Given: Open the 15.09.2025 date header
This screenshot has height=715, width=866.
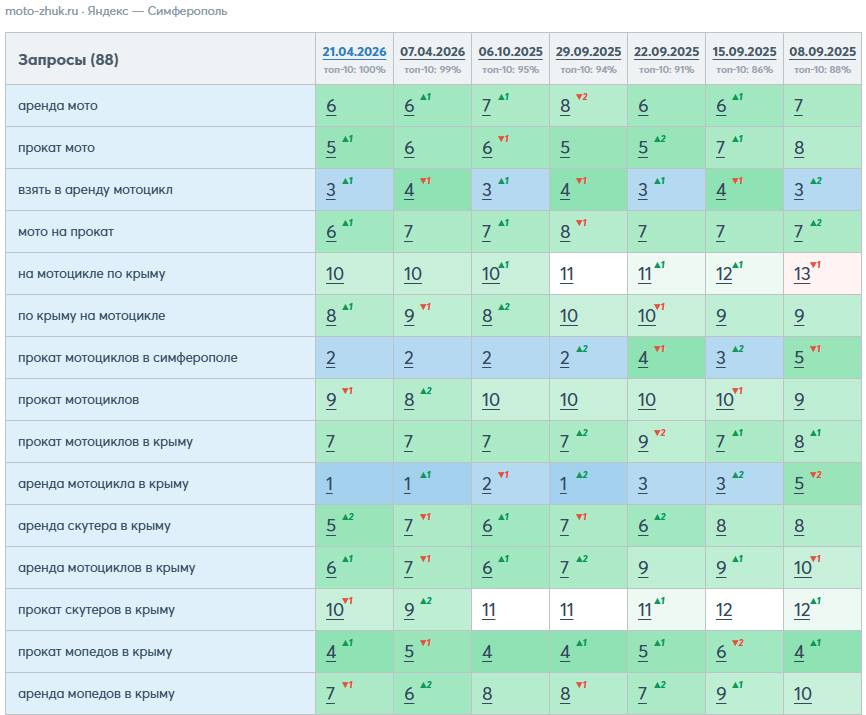Looking at the screenshot, I should 744,52.
